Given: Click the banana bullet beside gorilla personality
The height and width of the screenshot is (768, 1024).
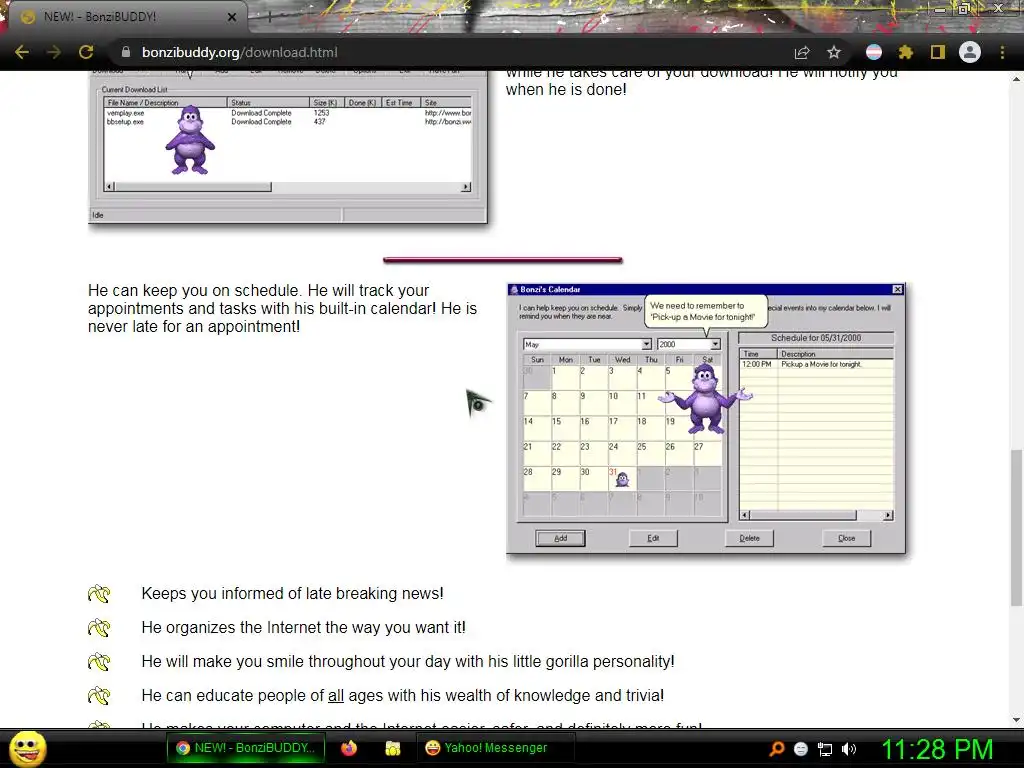Looking at the screenshot, I should point(99,662).
